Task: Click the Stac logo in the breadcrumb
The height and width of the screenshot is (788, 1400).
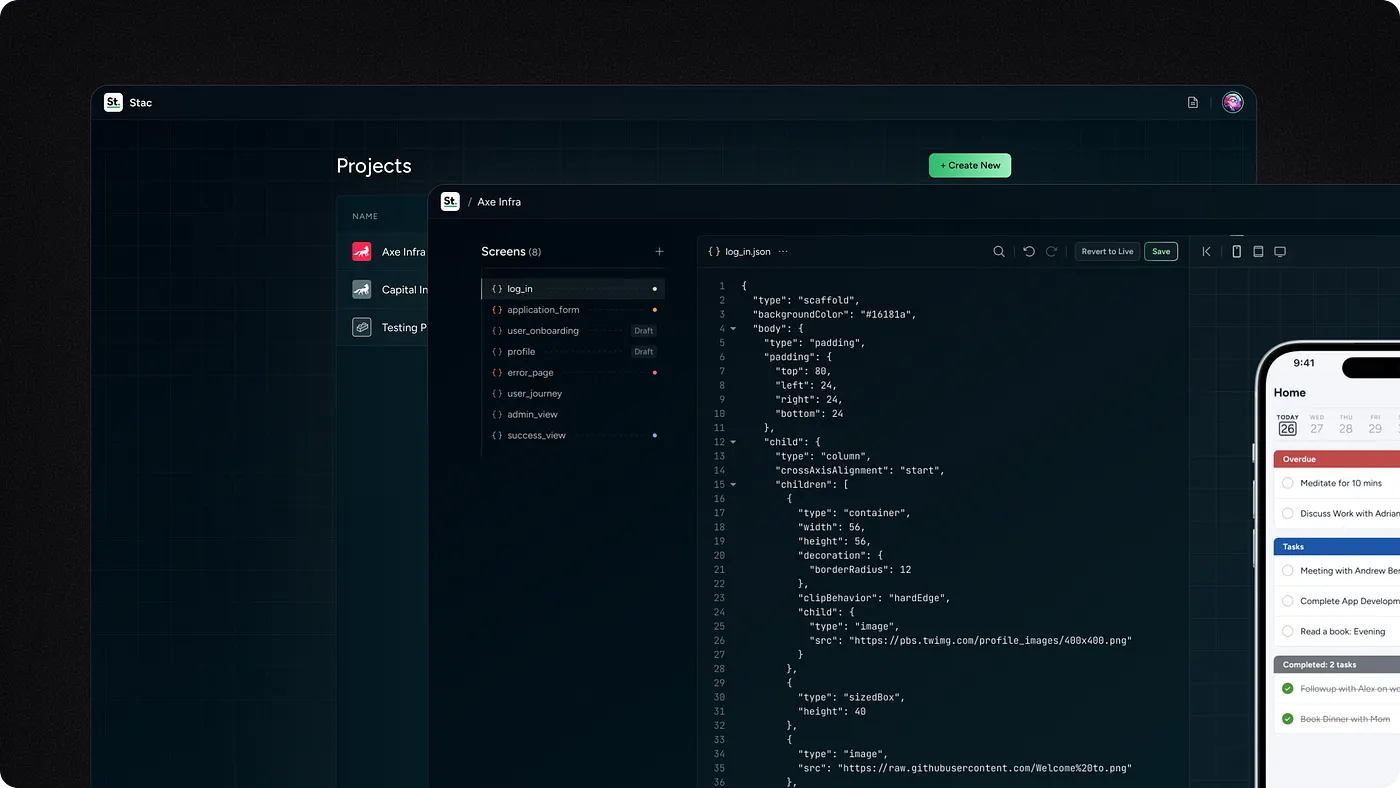Action: [x=449, y=201]
